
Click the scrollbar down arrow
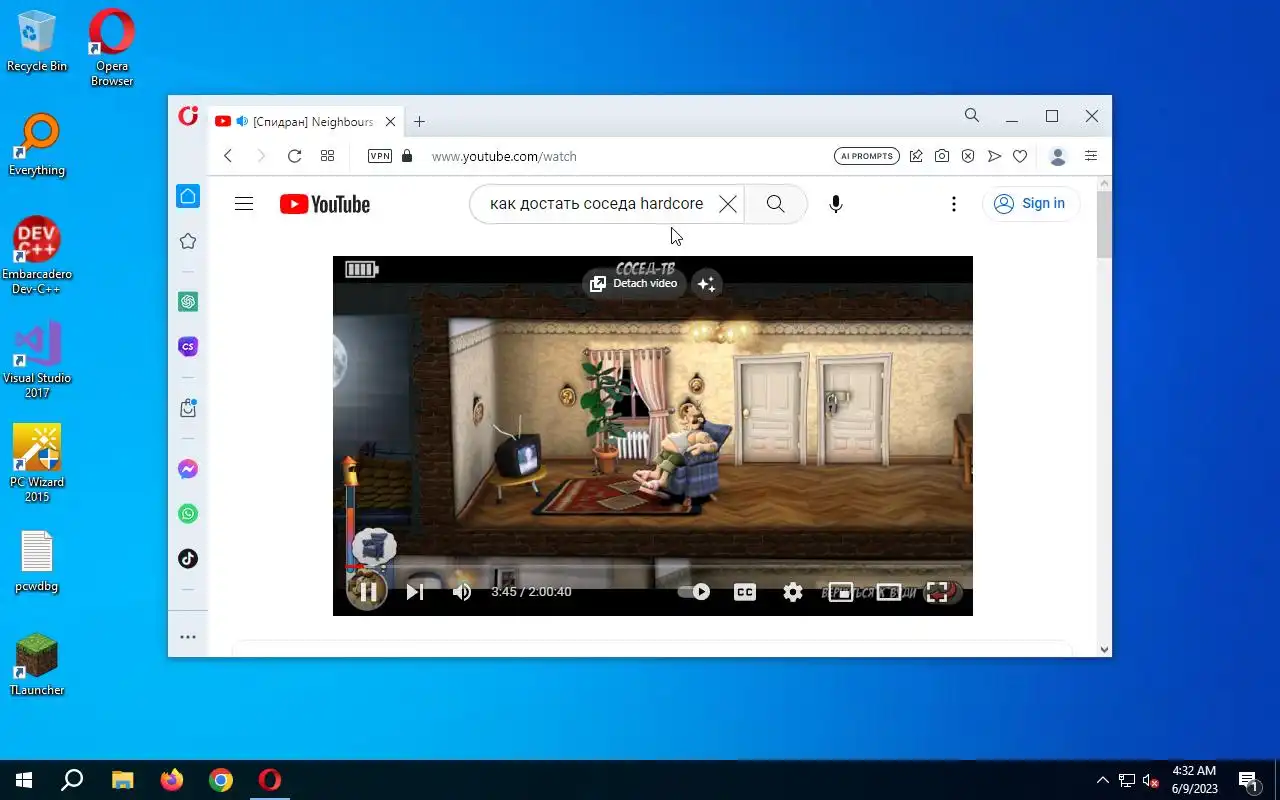[x=1104, y=649]
